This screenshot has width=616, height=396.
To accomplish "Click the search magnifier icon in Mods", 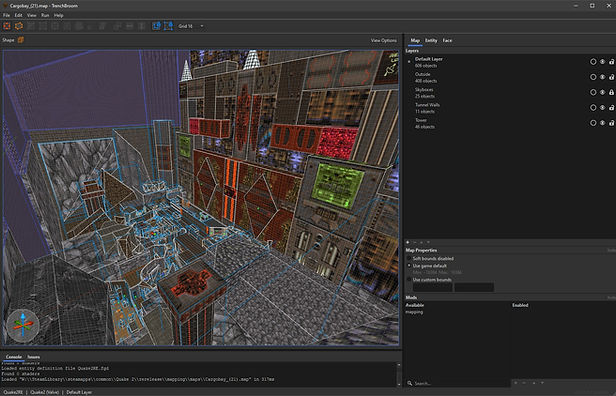I will pos(410,383).
